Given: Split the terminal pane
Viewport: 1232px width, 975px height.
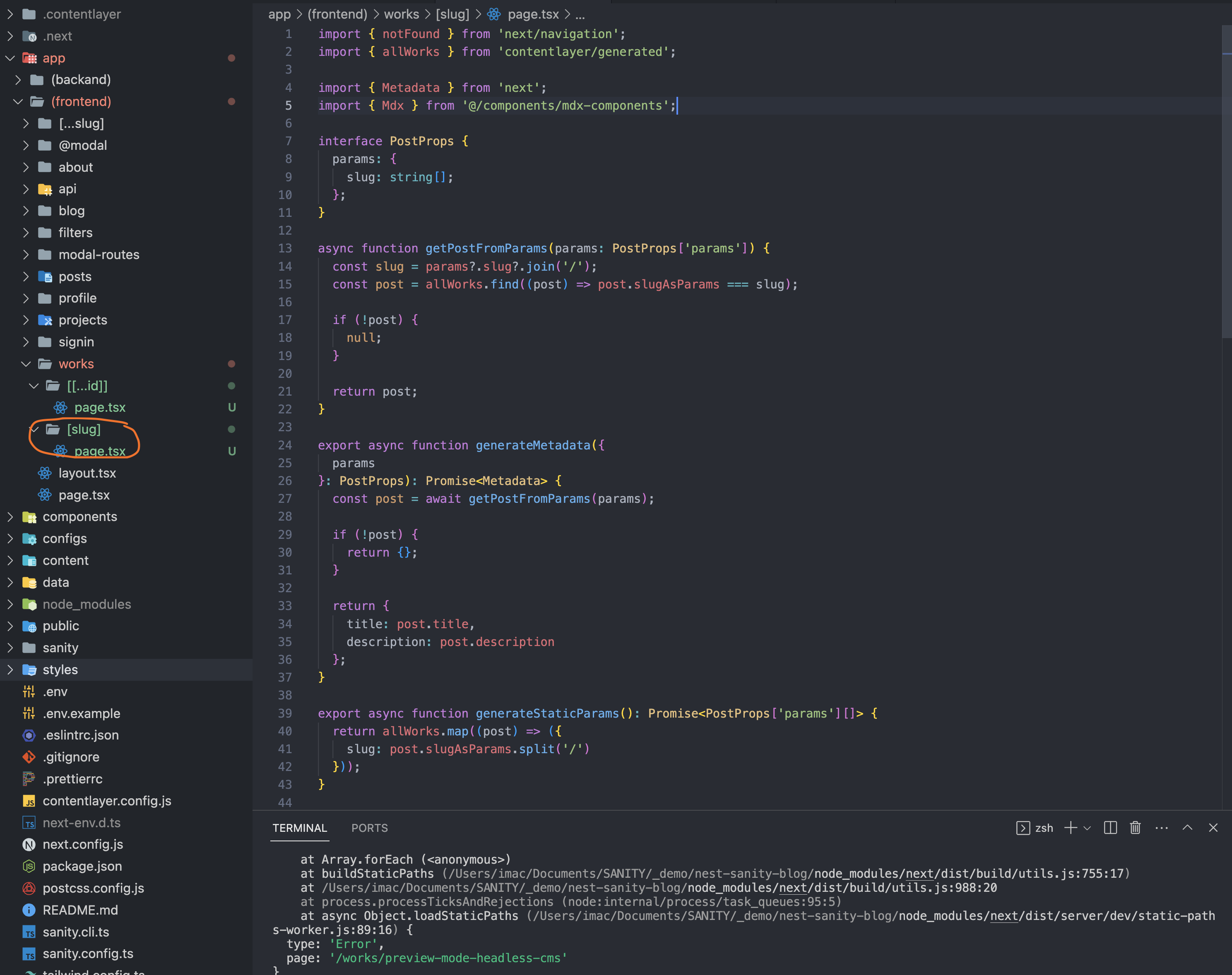Looking at the screenshot, I should 1110,828.
